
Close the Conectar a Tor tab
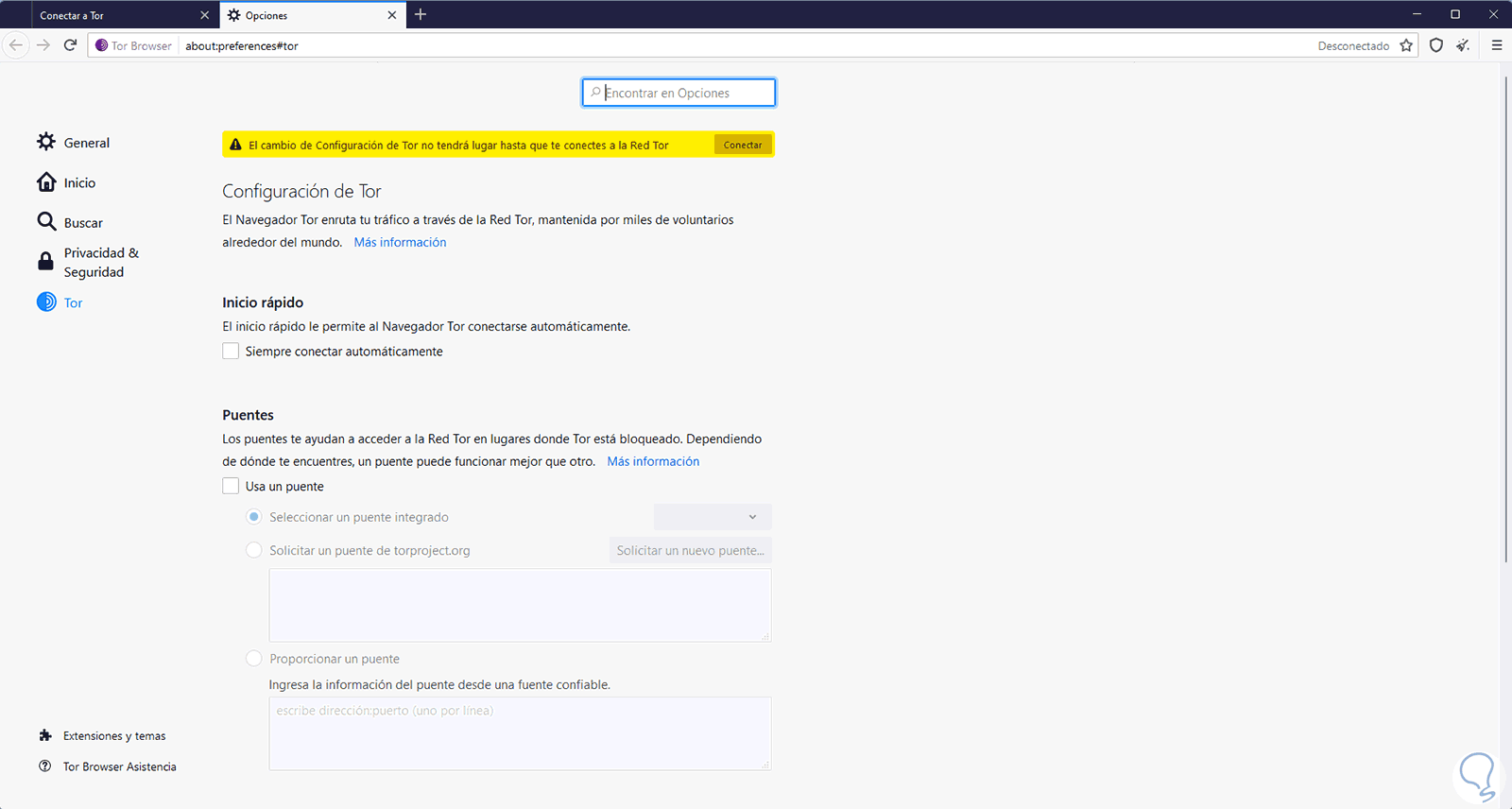point(204,15)
